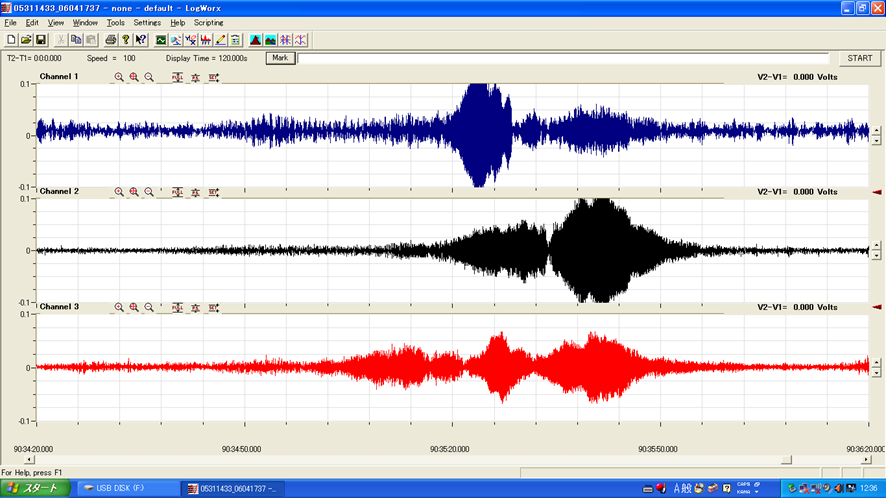Click the Print toolbar icon

point(111,40)
